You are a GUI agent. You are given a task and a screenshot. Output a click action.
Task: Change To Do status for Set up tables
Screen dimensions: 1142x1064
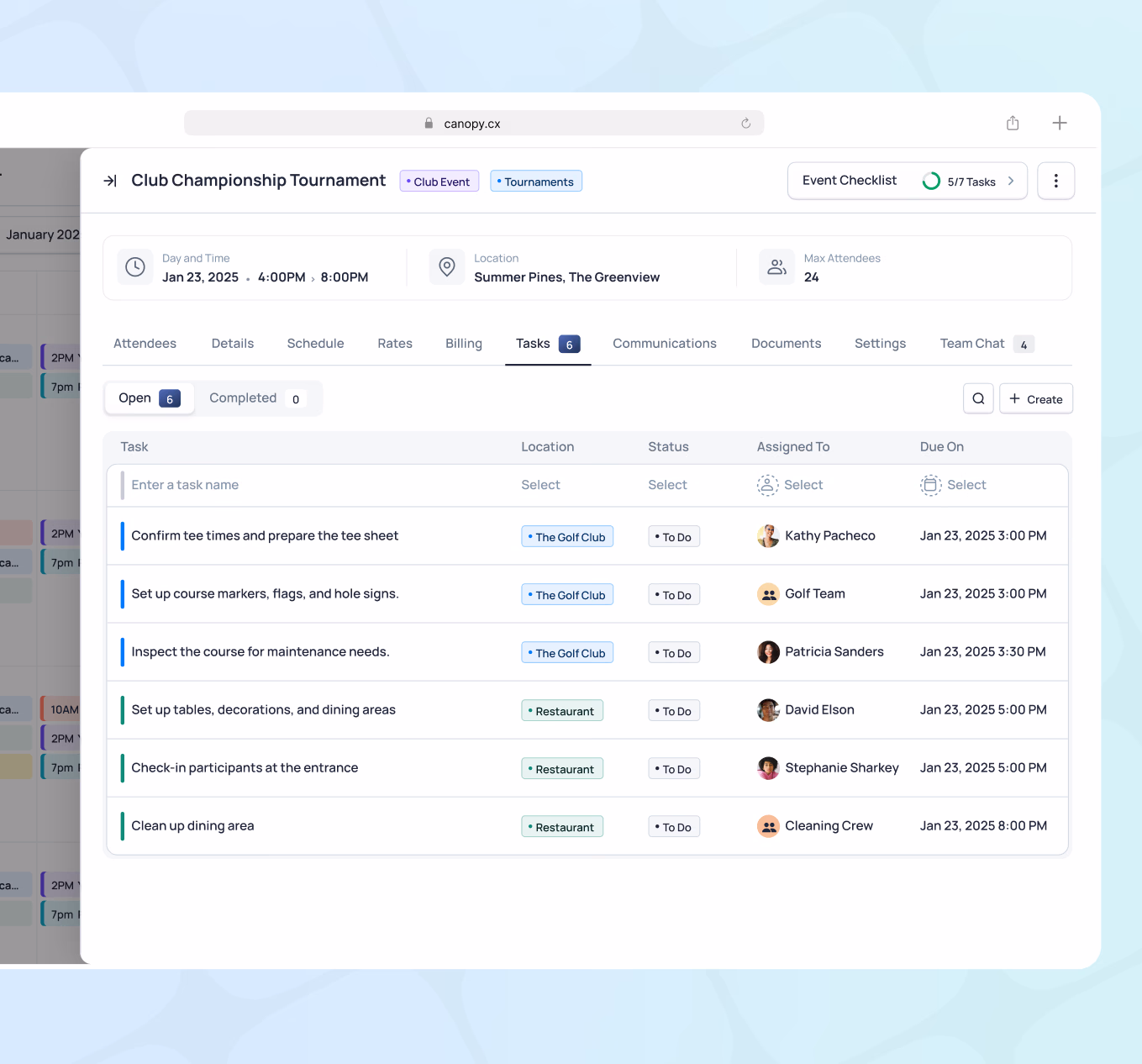point(674,711)
